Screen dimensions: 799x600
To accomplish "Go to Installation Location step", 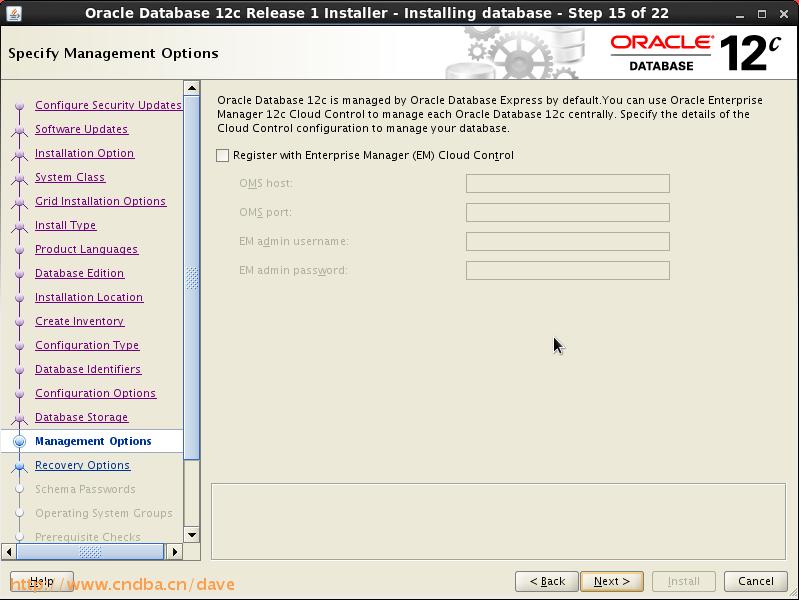I will click(89, 297).
